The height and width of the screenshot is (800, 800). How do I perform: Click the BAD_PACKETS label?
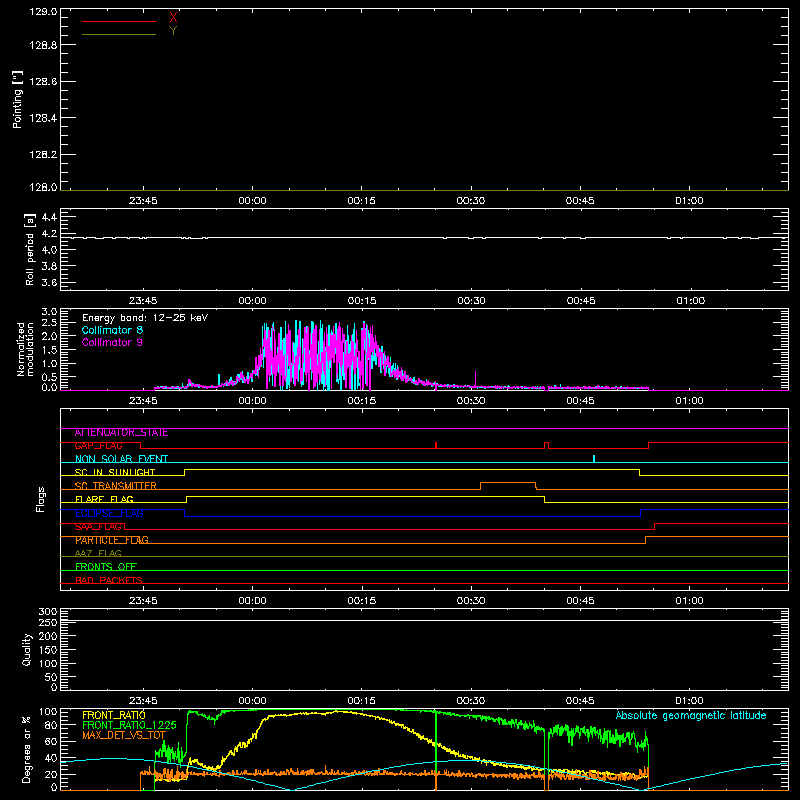point(109,580)
